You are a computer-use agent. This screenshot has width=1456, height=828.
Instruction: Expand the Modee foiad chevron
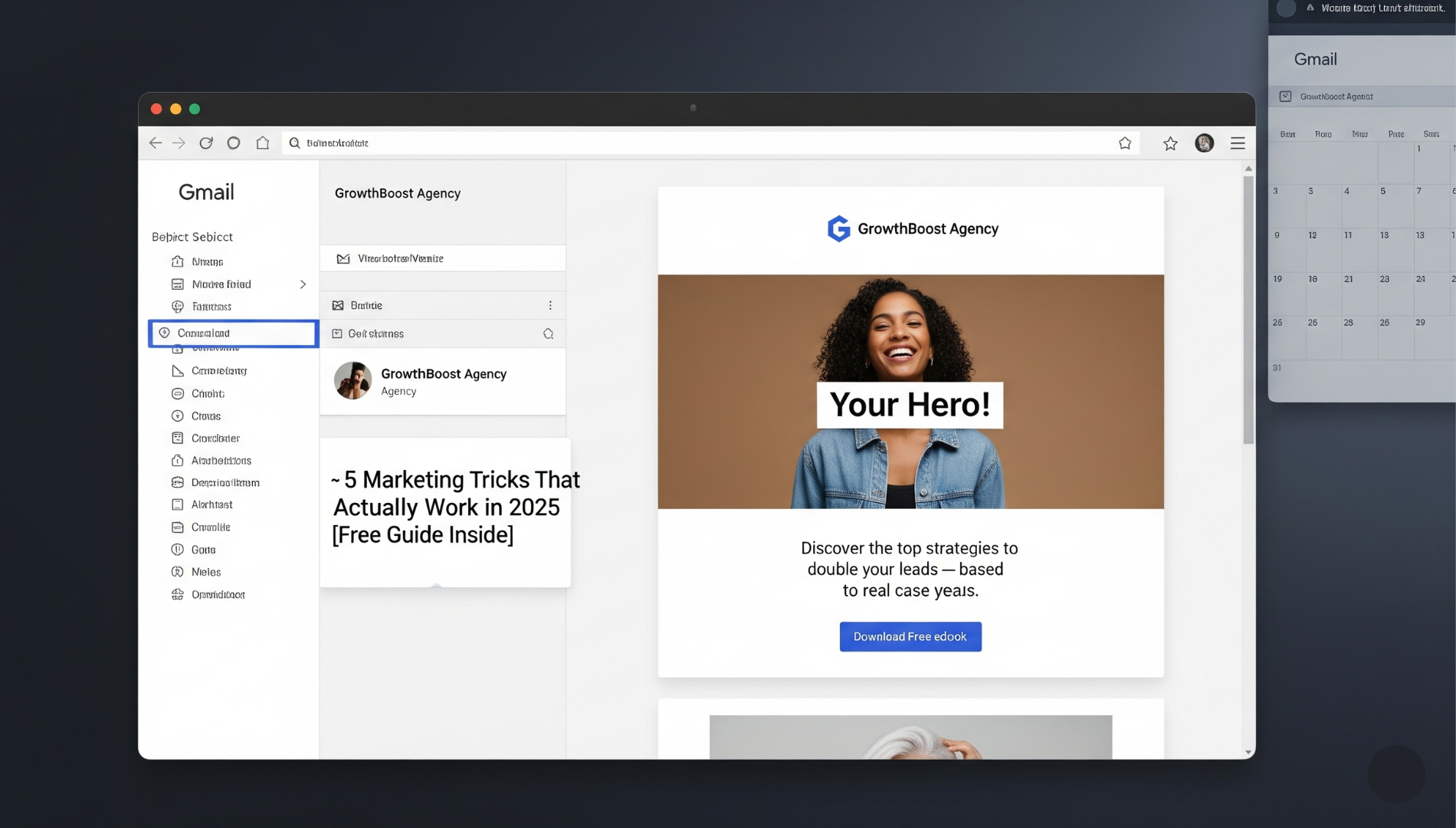click(303, 284)
